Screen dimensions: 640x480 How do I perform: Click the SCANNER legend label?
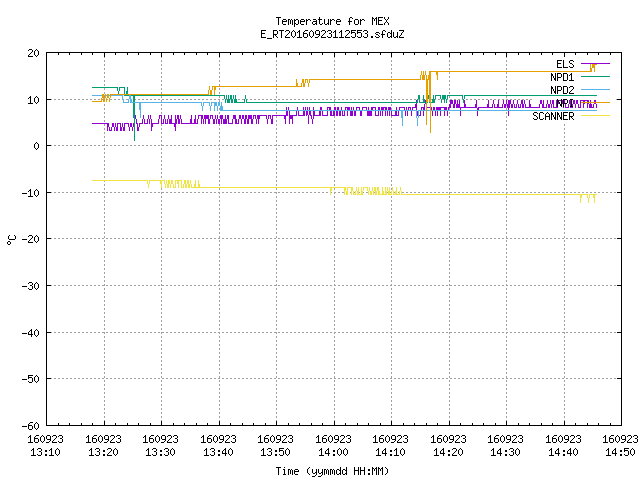coord(553,116)
